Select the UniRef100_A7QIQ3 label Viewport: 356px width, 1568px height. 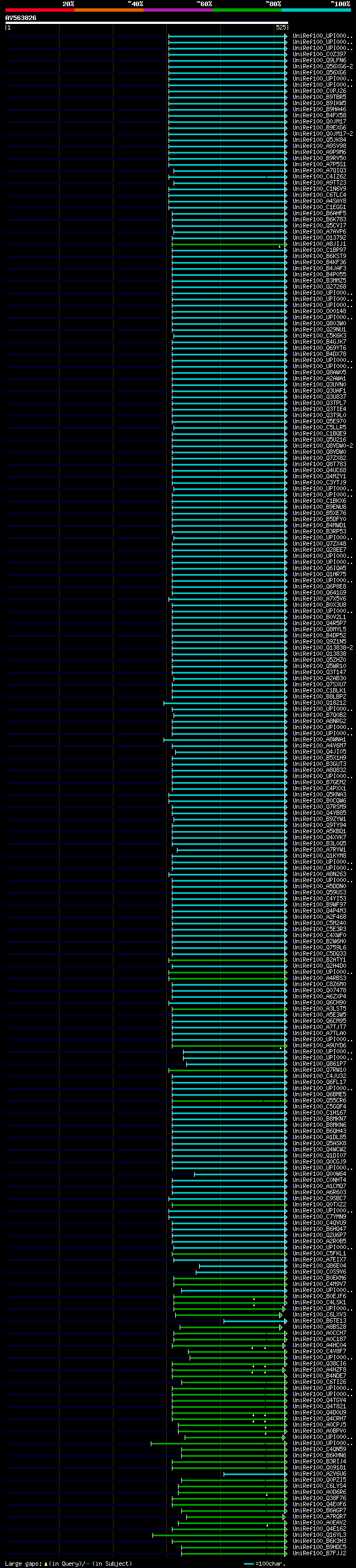click(x=319, y=171)
